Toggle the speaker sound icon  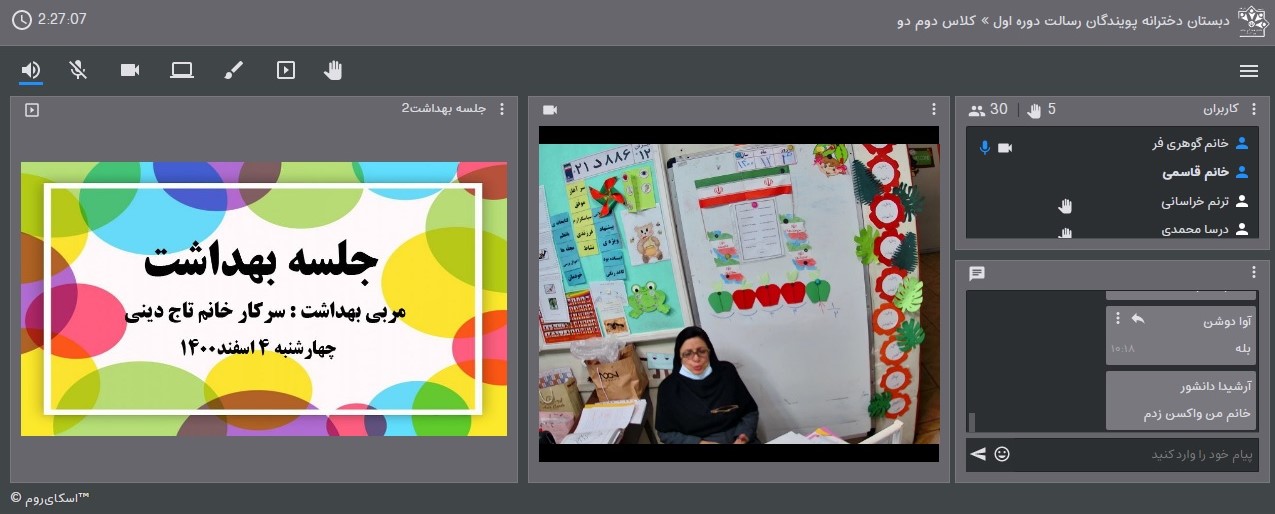31,70
